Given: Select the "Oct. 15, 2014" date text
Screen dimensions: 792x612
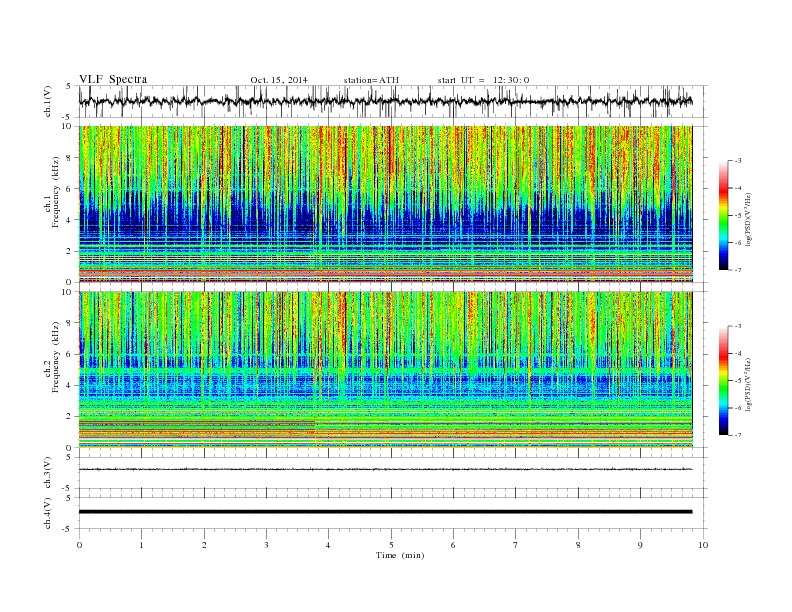Looking at the screenshot, I should tap(279, 80).
